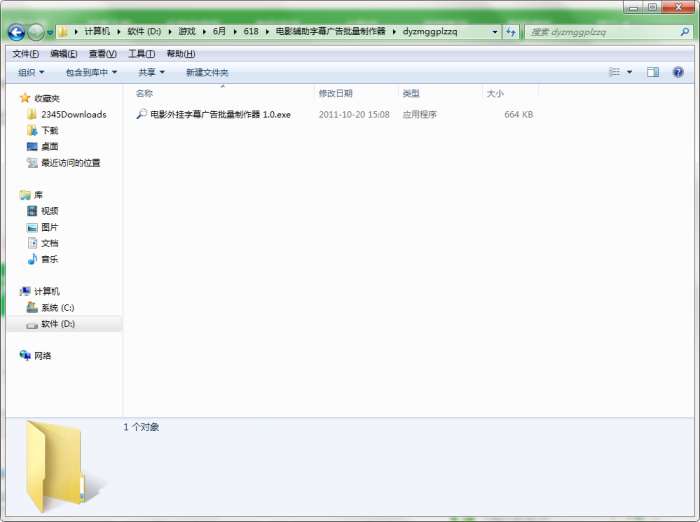This screenshot has height=522, width=700.
Task: Click the refresh button beside address bar
Action: click(x=511, y=32)
